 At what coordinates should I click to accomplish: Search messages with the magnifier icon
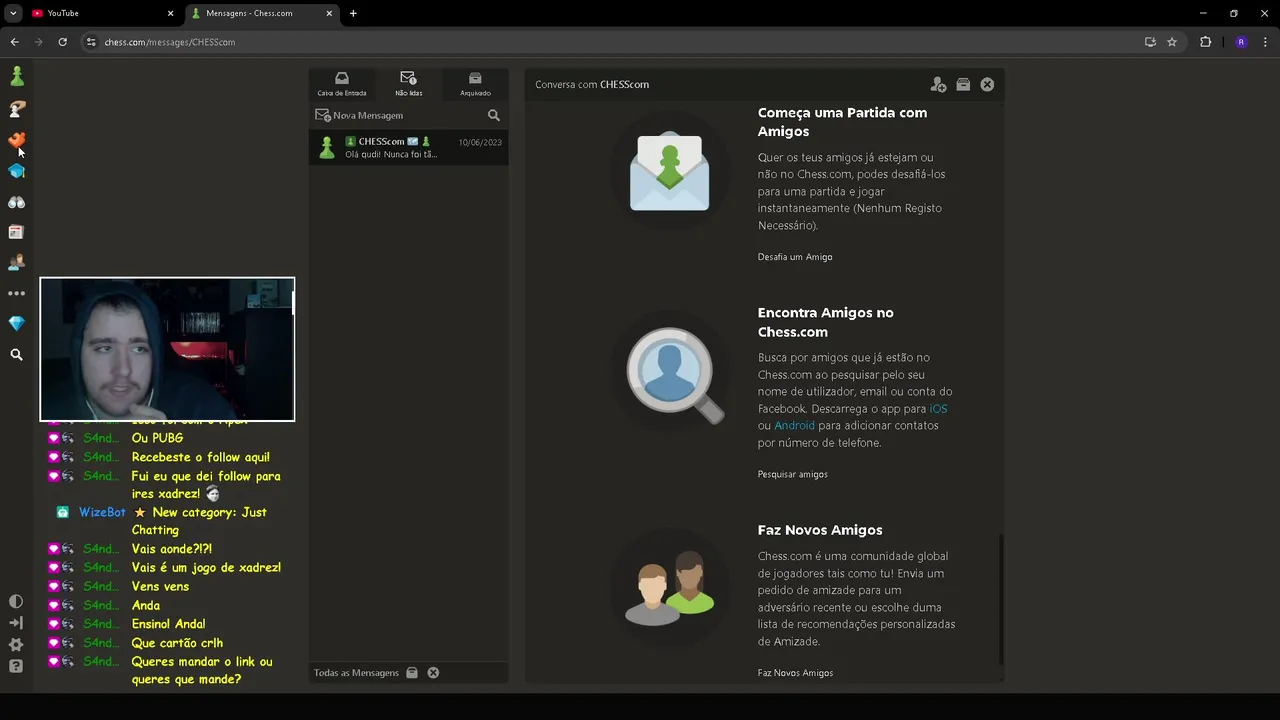coord(493,116)
